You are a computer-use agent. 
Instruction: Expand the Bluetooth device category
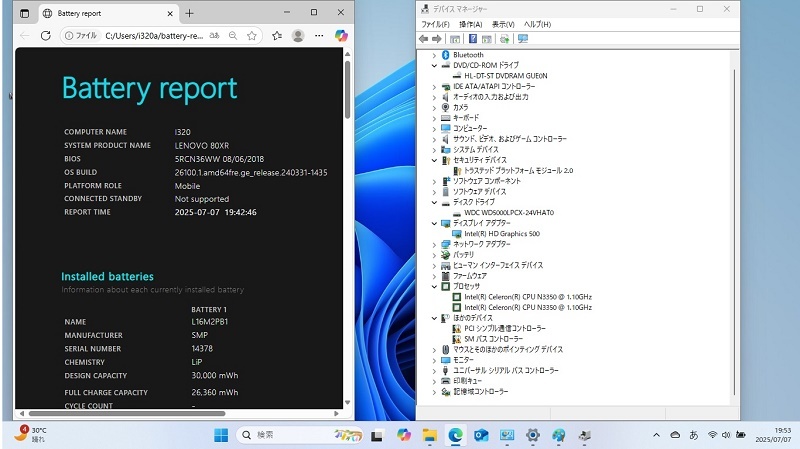point(434,55)
